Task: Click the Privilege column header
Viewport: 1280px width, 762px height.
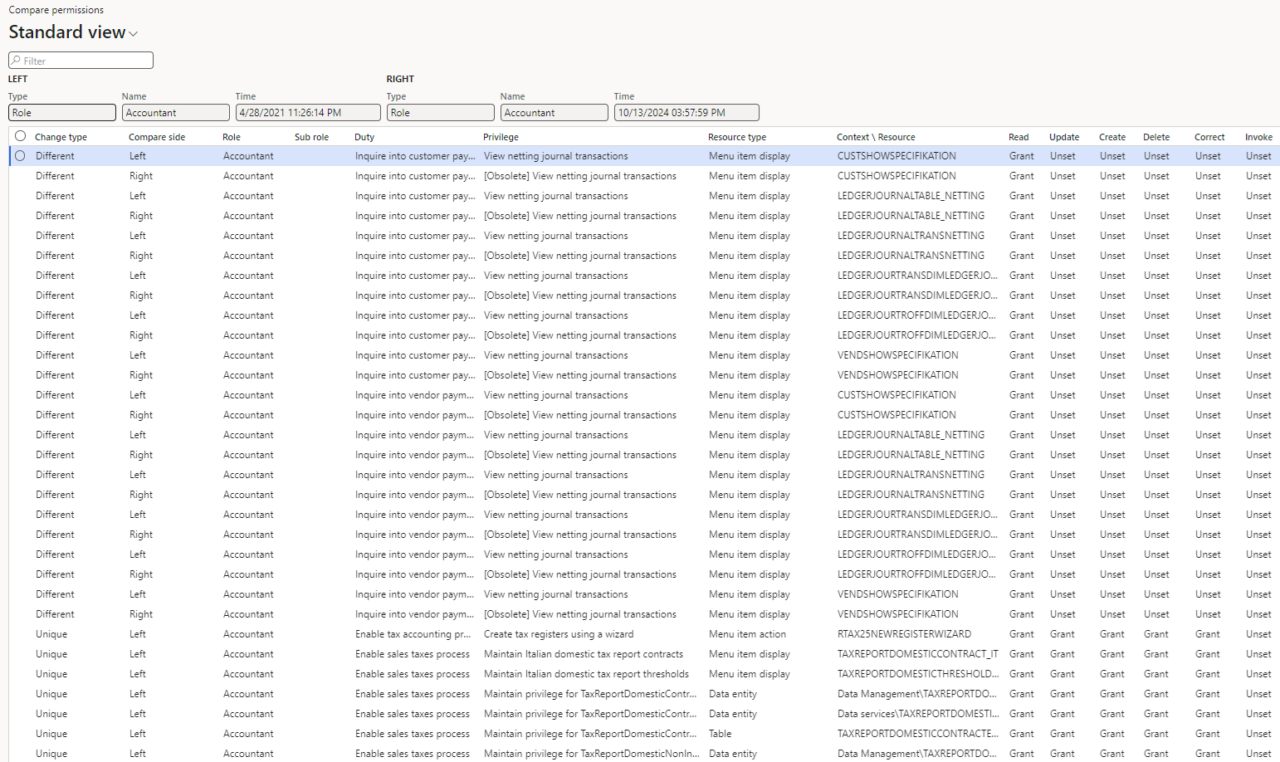Action: [x=501, y=137]
